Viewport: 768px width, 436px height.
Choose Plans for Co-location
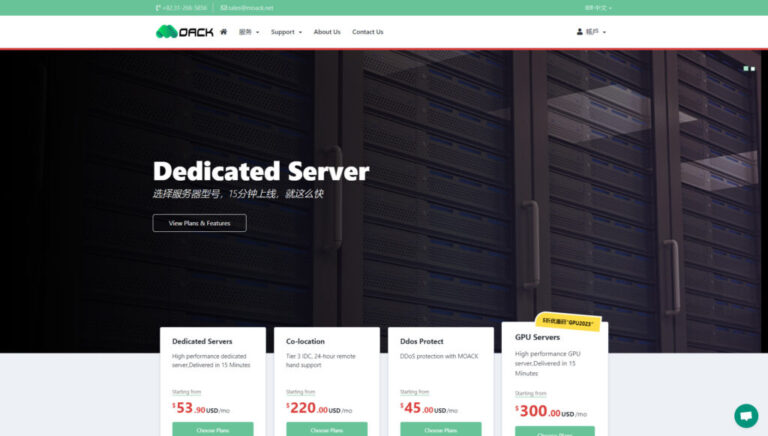tap(326, 430)
